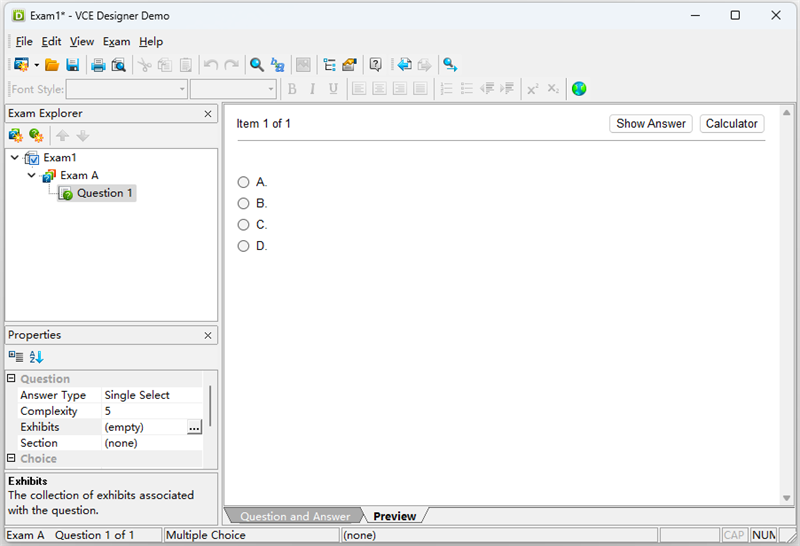Click the Redo arrow icon
800x546 pixels.
pos(232,65)
